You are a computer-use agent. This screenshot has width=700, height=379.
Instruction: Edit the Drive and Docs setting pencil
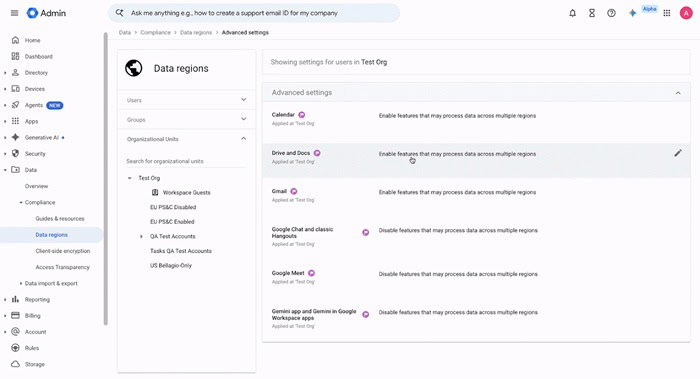click(x=678, y=153)
